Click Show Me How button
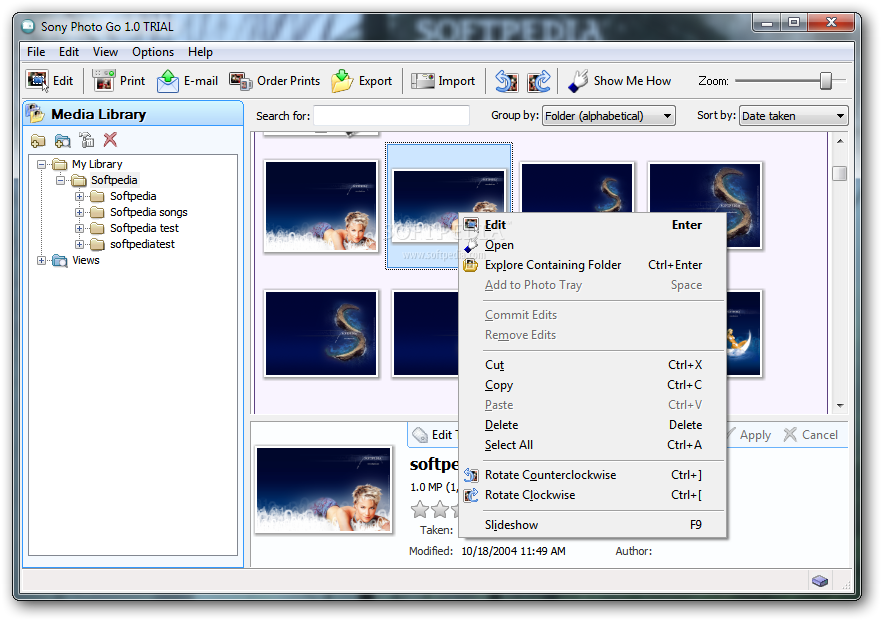Image resolution: width=882 pixels, height=621 pixels. click(x=620, y=81)
